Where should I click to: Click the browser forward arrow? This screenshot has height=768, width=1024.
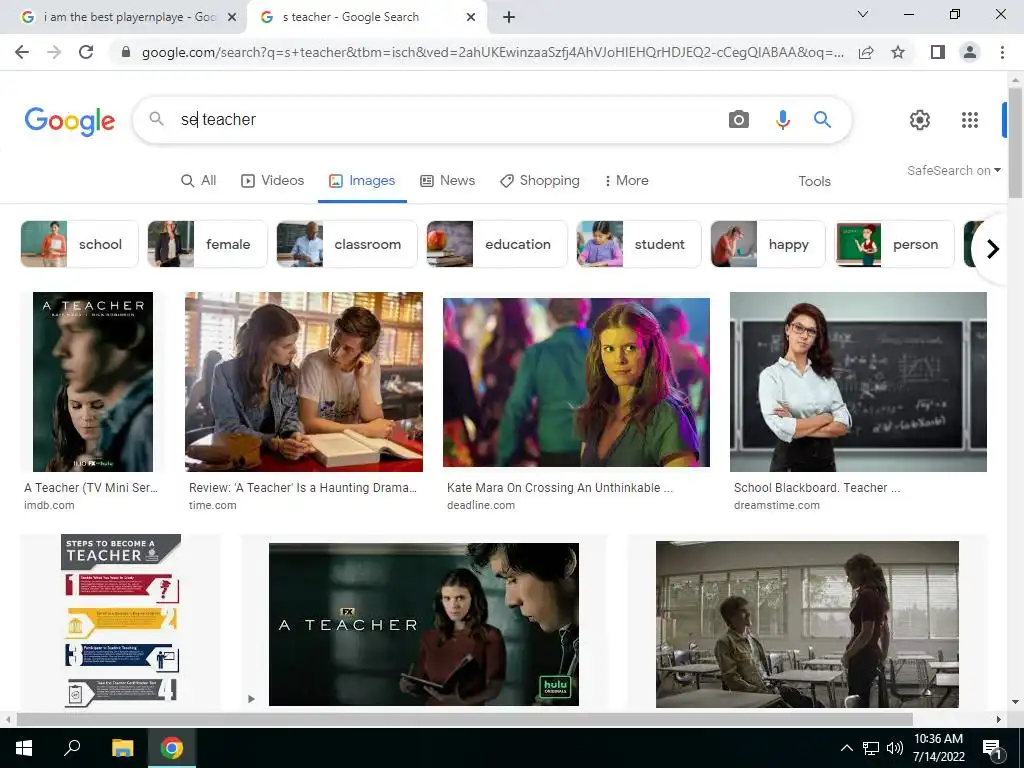(54, 52)
